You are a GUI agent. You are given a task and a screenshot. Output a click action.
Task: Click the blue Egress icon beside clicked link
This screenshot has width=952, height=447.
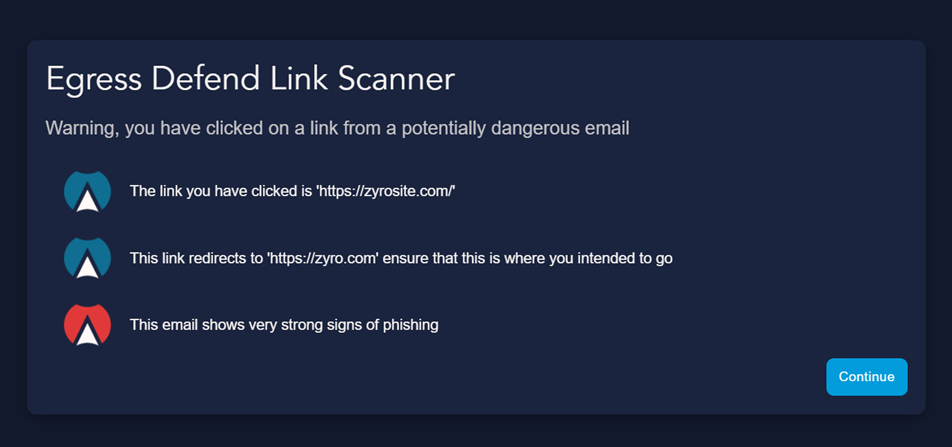87,191
